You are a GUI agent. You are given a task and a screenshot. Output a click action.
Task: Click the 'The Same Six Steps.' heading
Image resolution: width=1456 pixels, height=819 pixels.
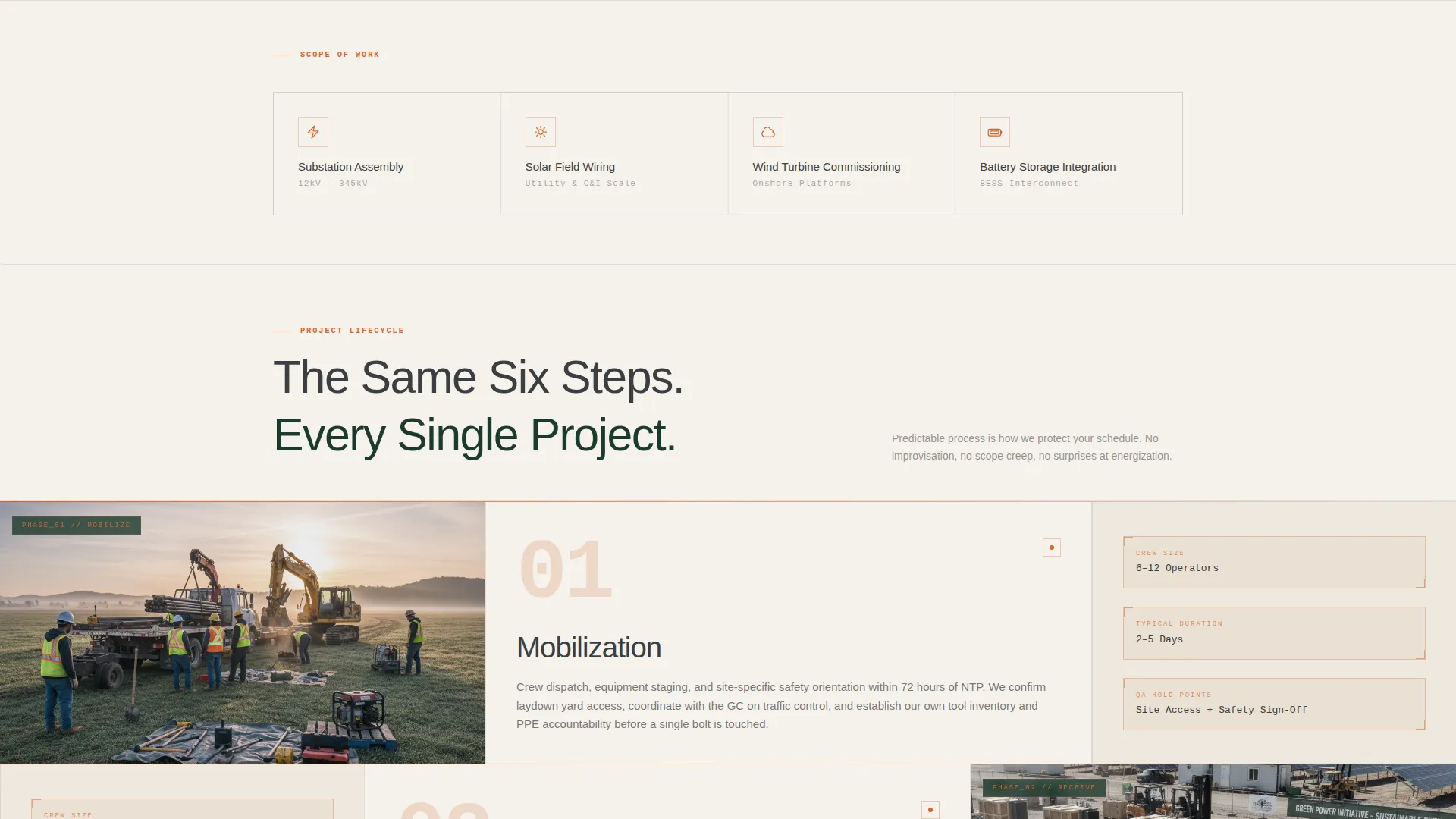[479, 378]
